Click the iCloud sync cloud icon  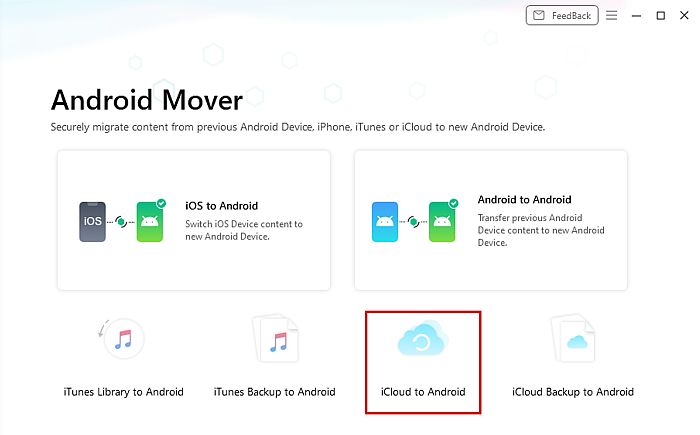(x=423, y=339)
